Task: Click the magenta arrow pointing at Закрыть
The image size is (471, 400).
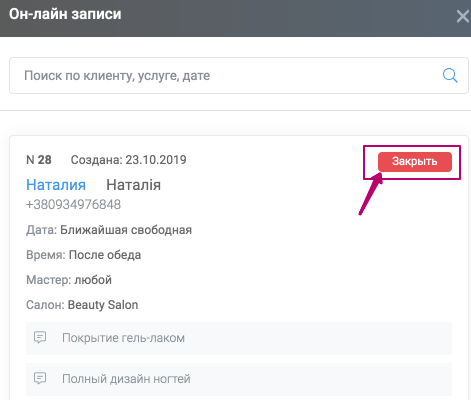Action: coord(371,193)
